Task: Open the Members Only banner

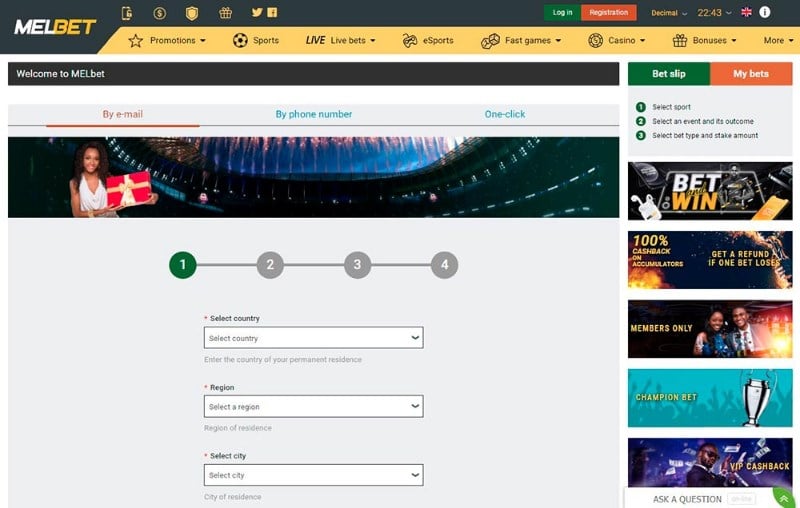Action: (x=710, y=329)
